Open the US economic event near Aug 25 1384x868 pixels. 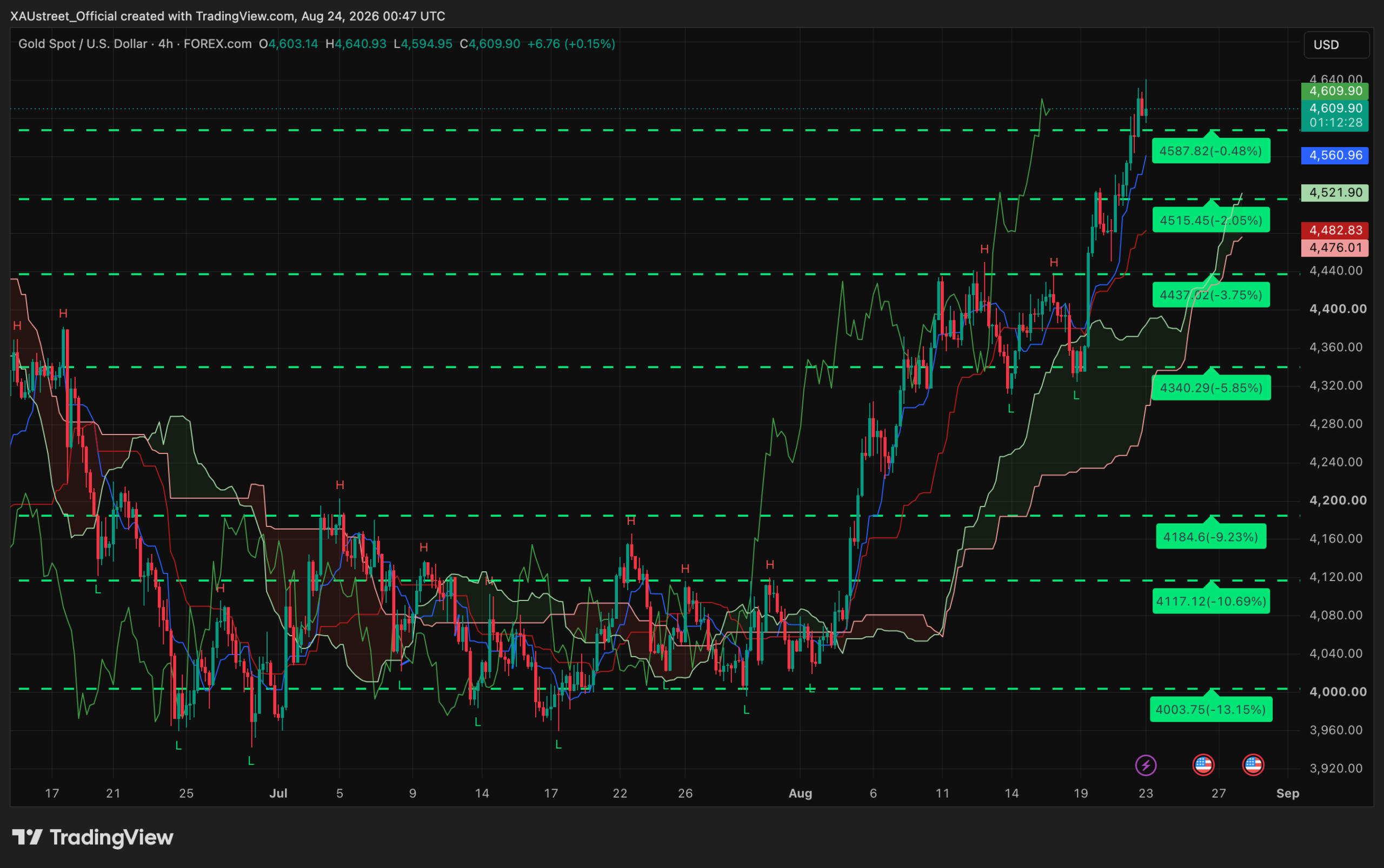pos(1203,765)
